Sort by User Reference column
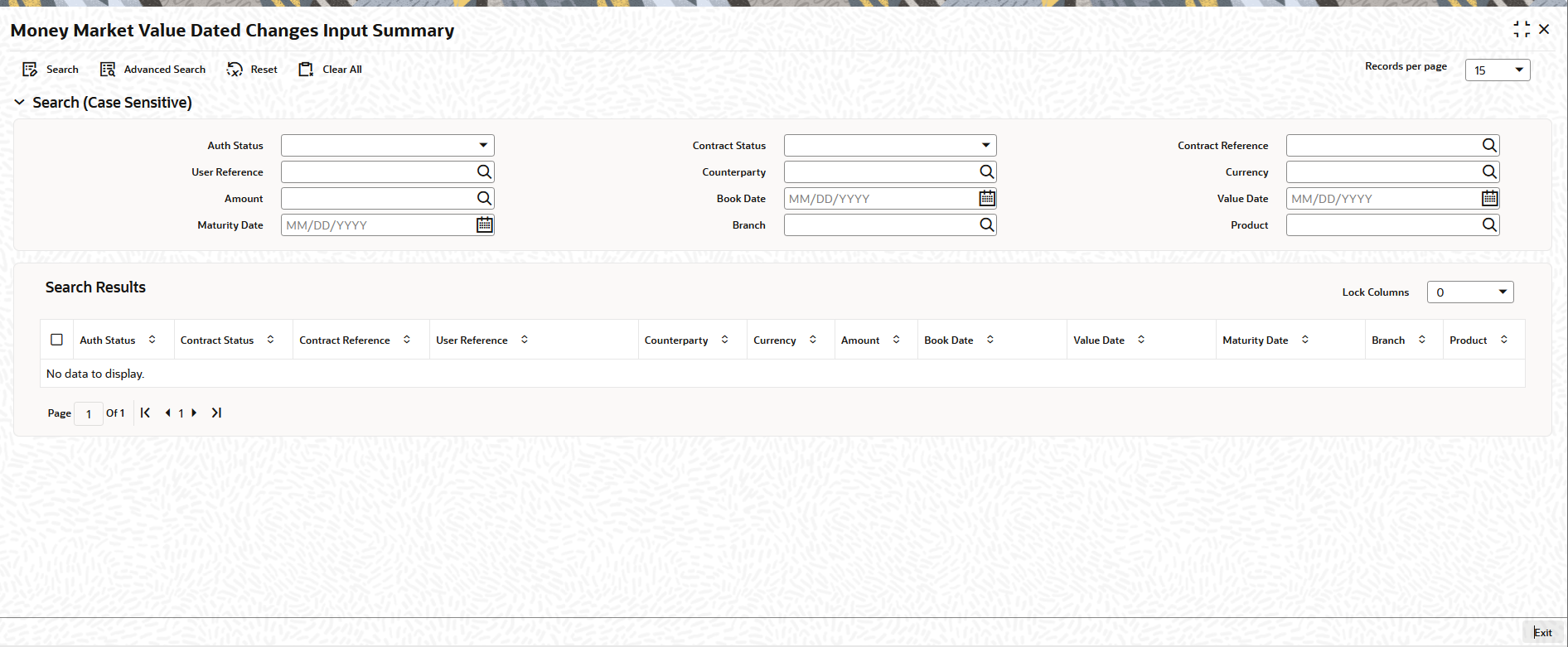 pyautogui.click(x=525, y=340)
